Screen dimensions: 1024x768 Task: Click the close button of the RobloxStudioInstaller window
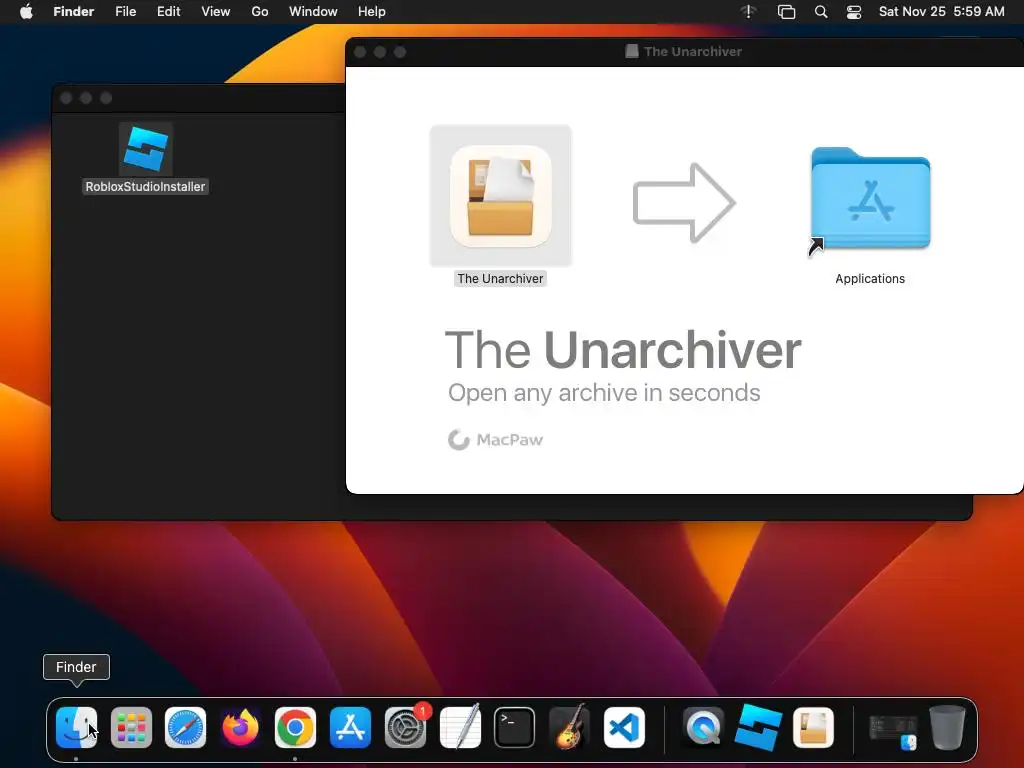(x=66, y=98)
